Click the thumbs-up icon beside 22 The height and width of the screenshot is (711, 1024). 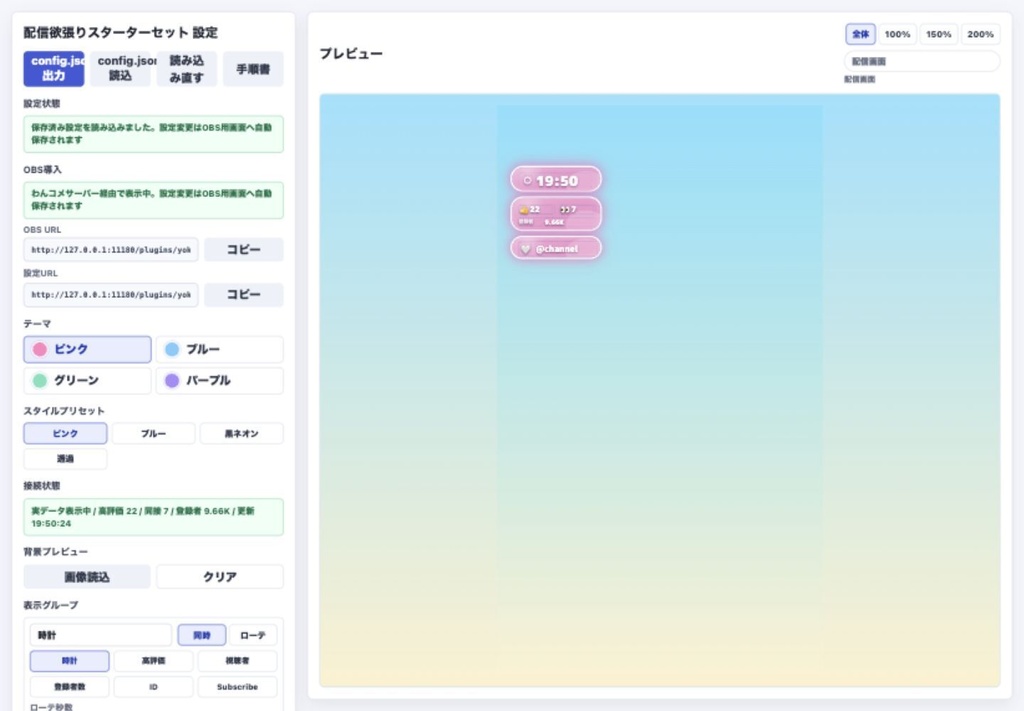point(523,210)
